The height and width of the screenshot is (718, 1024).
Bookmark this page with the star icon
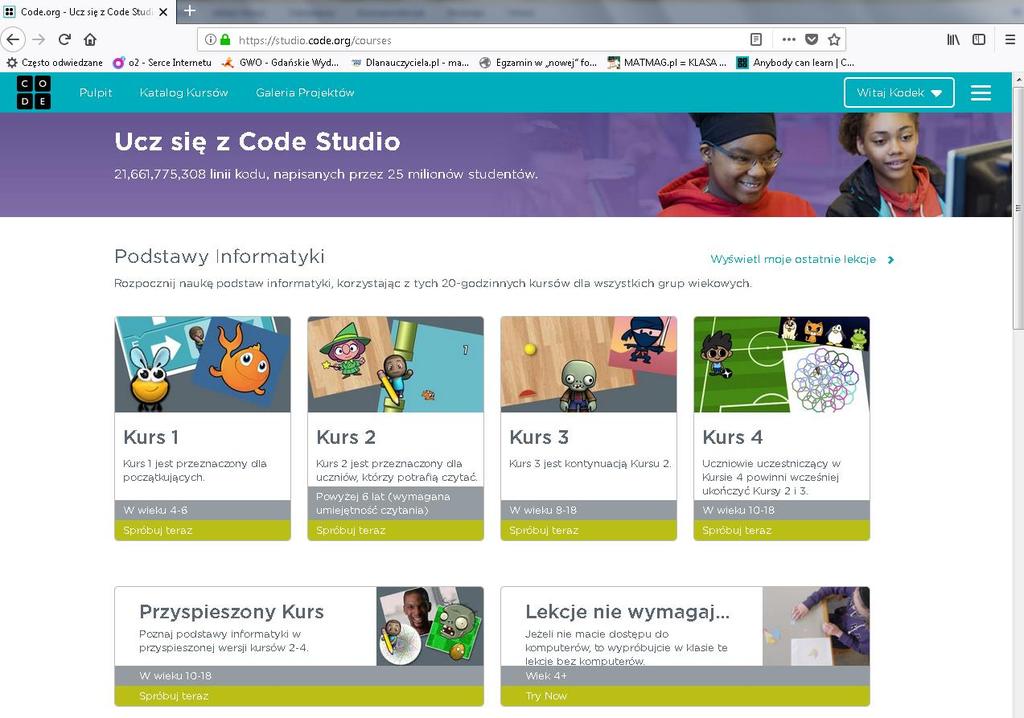834,40
